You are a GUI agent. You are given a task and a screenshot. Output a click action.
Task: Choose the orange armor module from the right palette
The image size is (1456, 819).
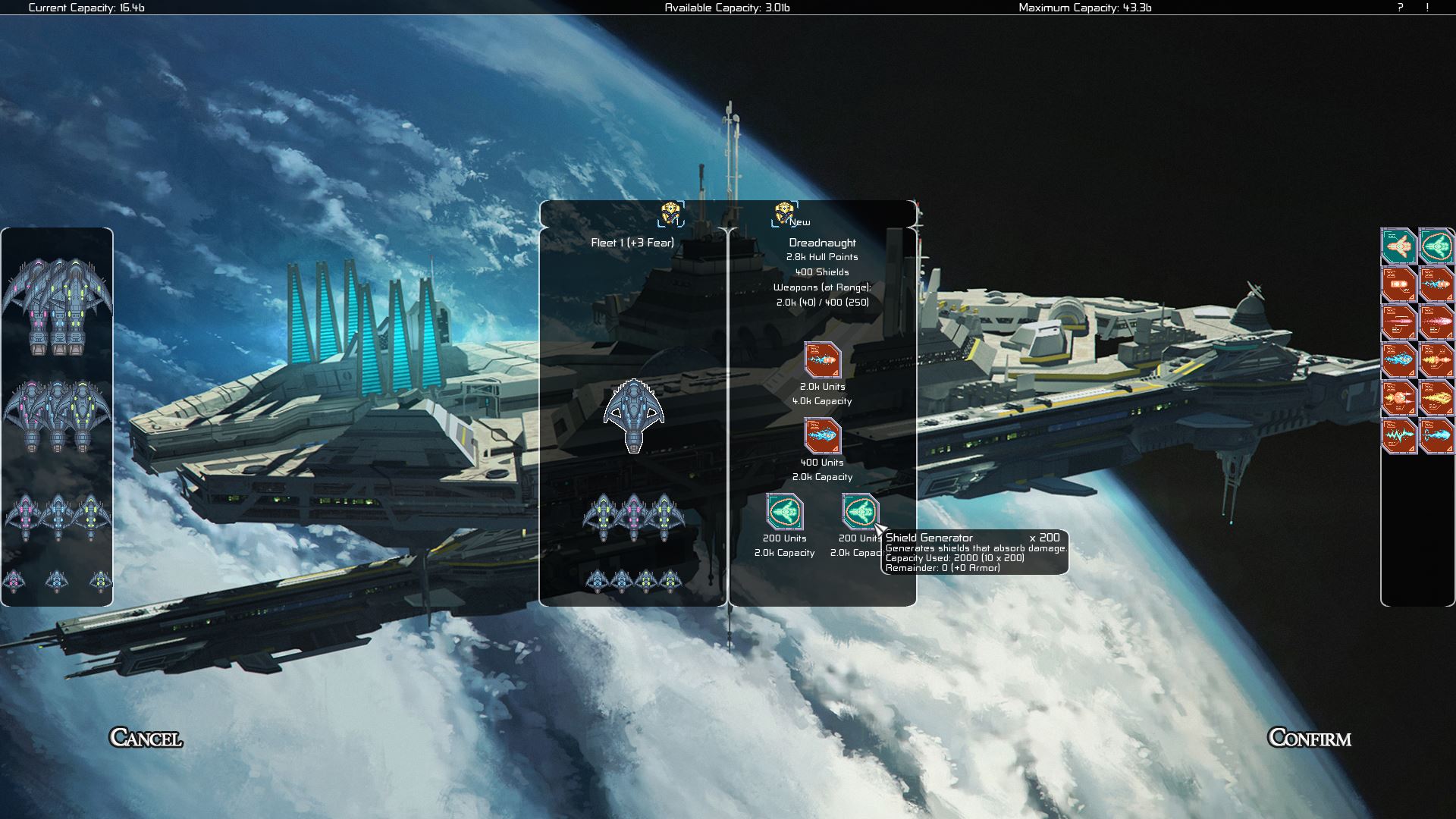pos(1400,284)
